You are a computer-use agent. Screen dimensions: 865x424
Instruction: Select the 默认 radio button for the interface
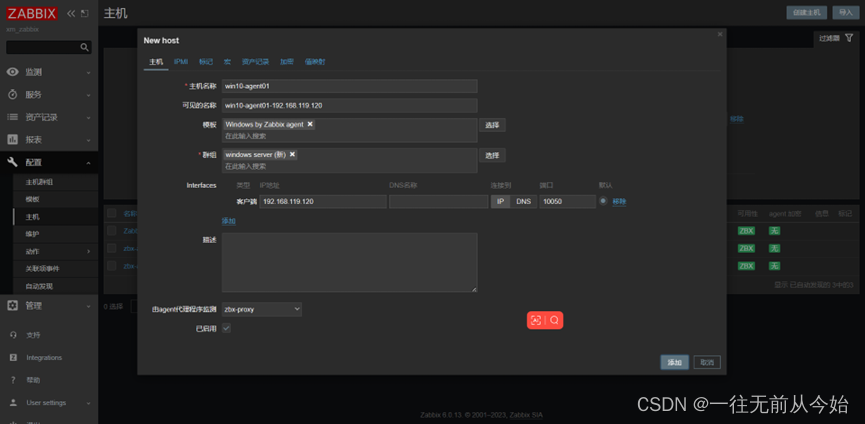tap(603, 201)
